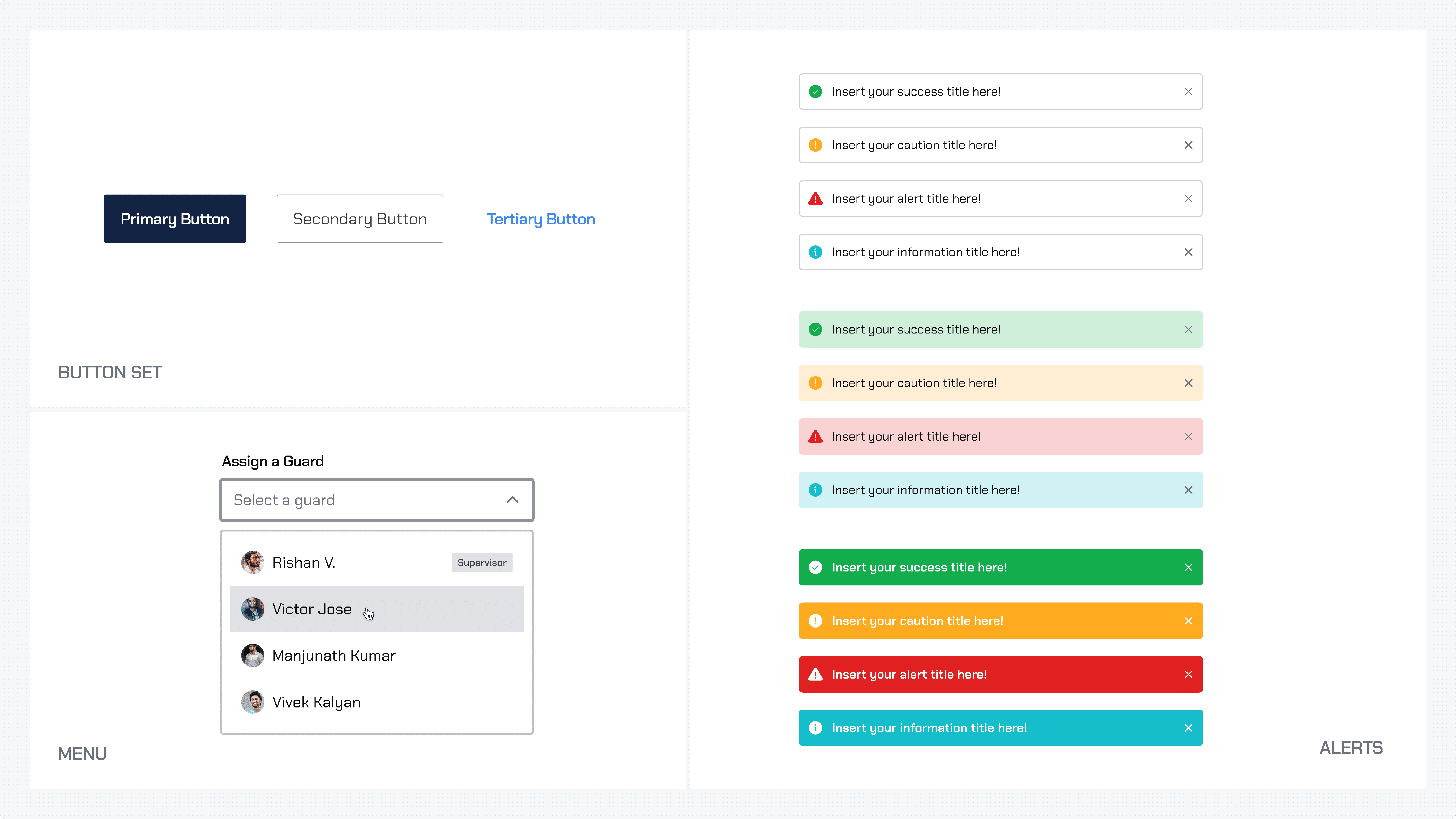The height and width of the screenshot is (819, 1456).
Task: Close the solid red alert
Action: (1188, 674)
